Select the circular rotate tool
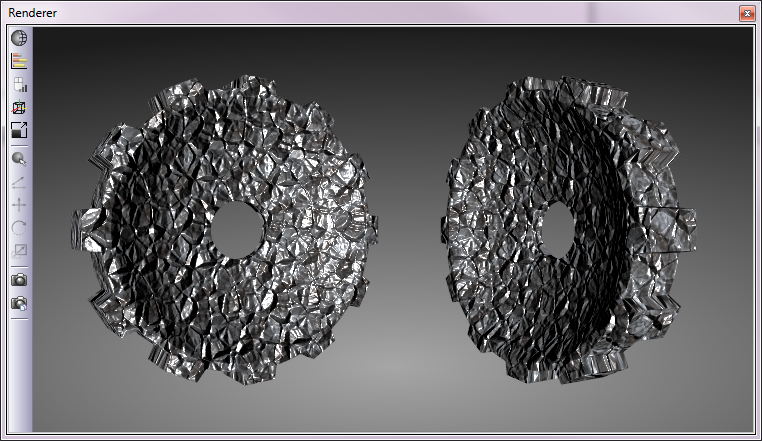Screen dimensions: 762x441 click(19, 228)
